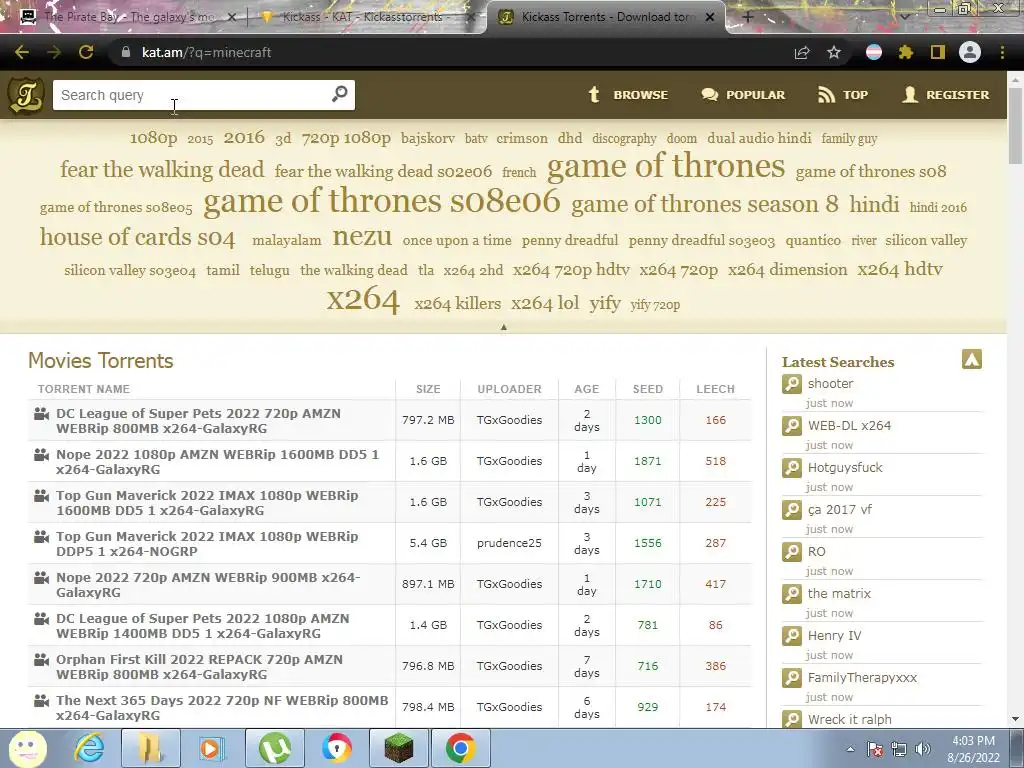The height and width of the screenshot is (768, 1024).
Task: Click the prudence25 uploader name
Action: [x=509, y=543]
